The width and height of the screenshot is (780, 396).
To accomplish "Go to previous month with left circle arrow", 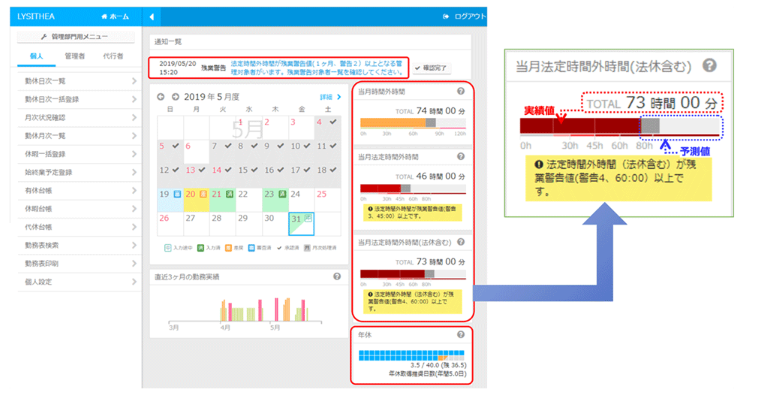I will (x=161, y=97).
